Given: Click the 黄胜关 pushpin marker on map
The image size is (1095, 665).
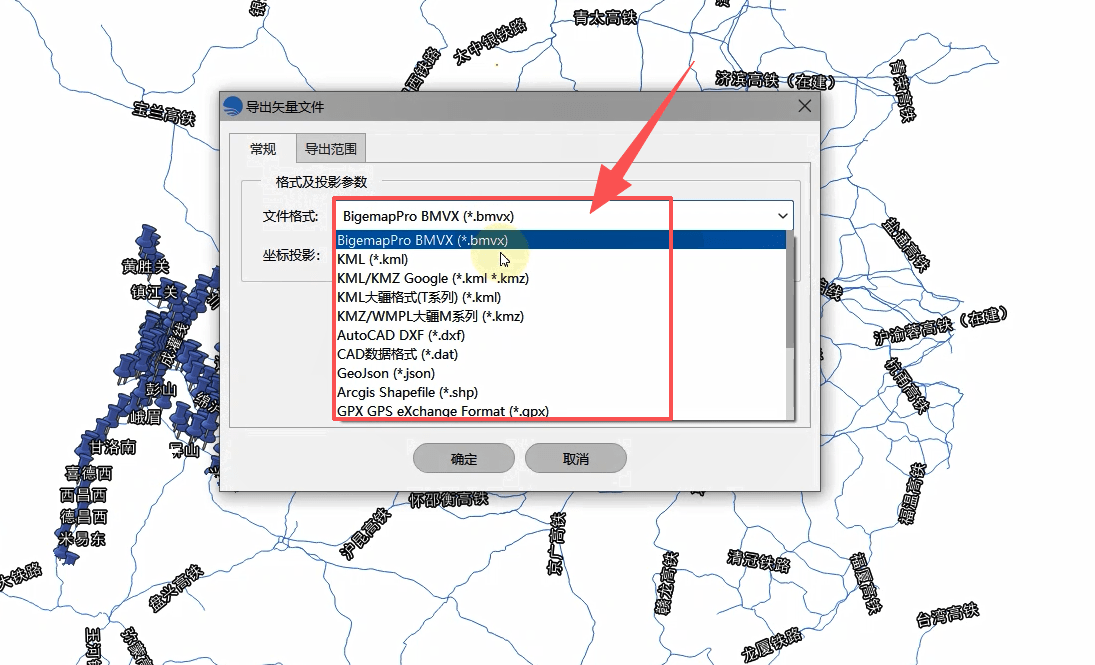Looking at the screenshot, I should click(147, 240).
